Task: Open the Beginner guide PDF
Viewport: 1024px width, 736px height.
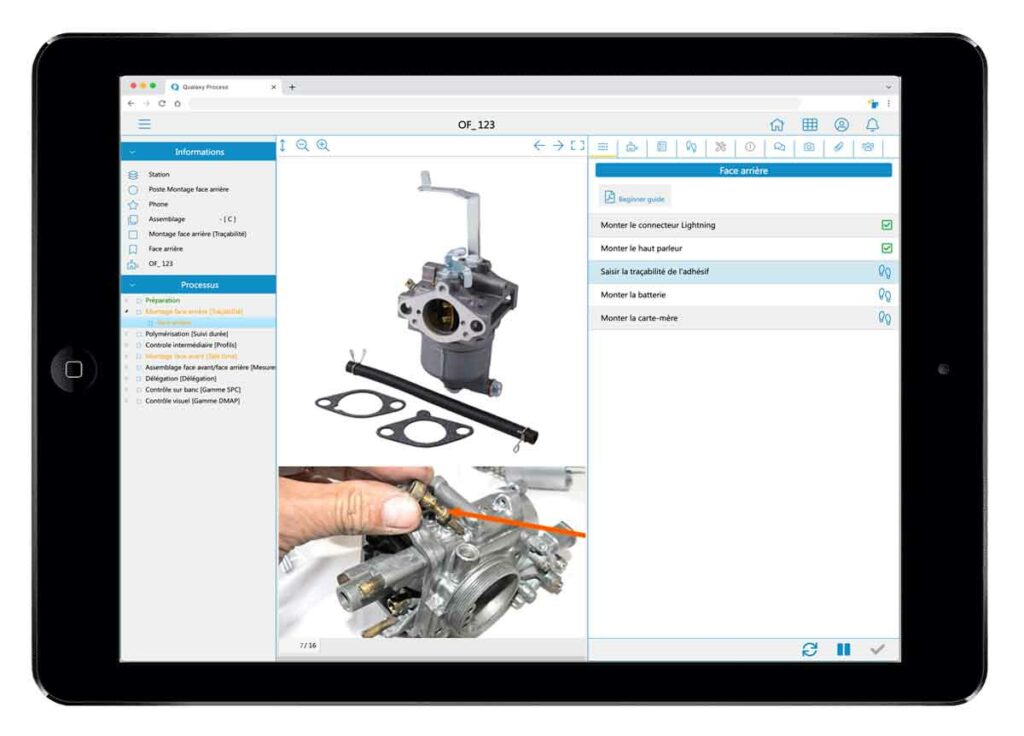Action: [x=634, y=197]
